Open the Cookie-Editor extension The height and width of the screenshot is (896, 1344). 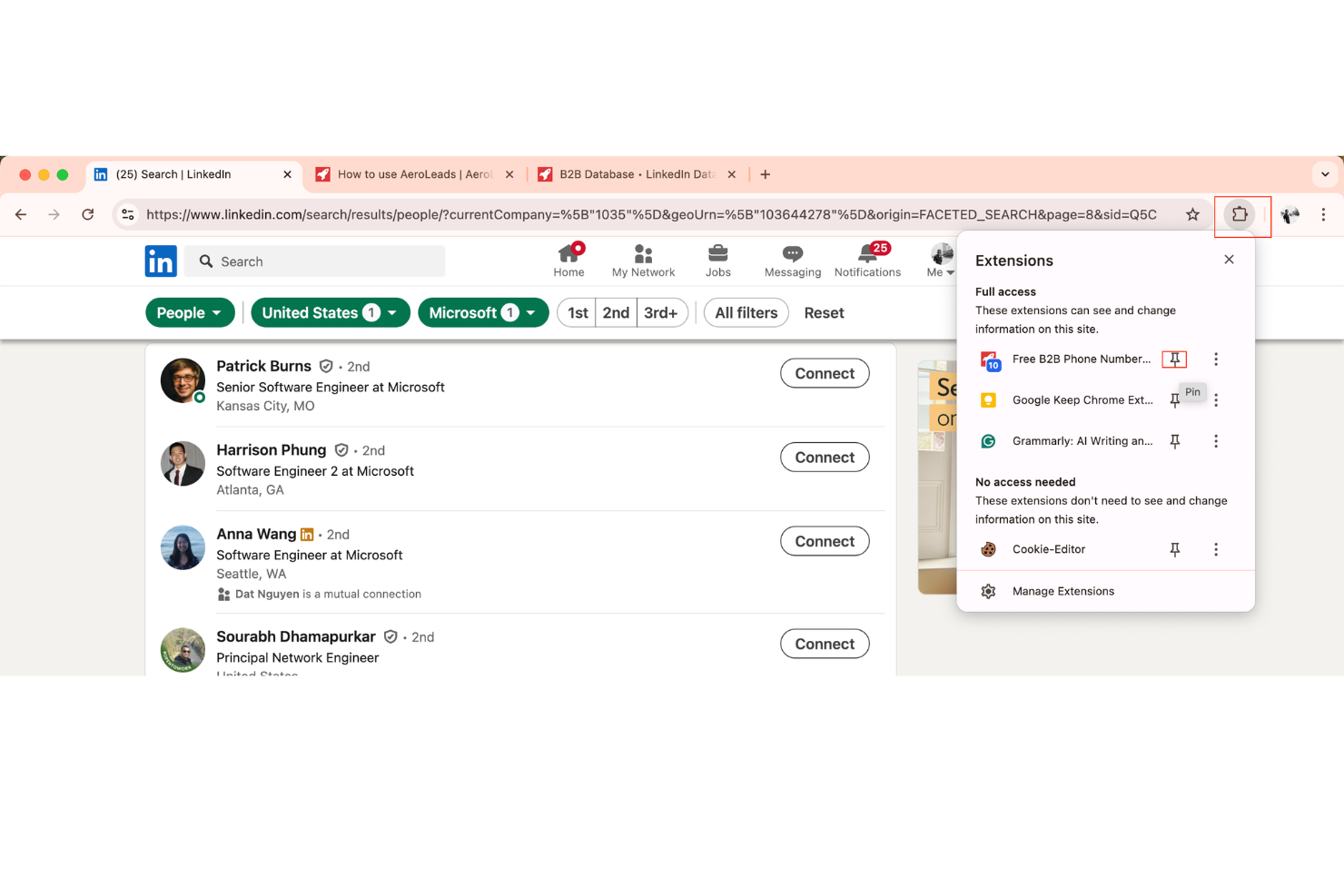pyautogui.click(x=1049, y=548)
